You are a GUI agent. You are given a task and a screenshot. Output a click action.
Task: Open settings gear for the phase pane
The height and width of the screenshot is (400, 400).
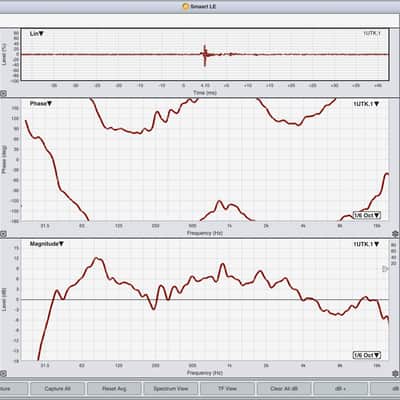point(396,233)
